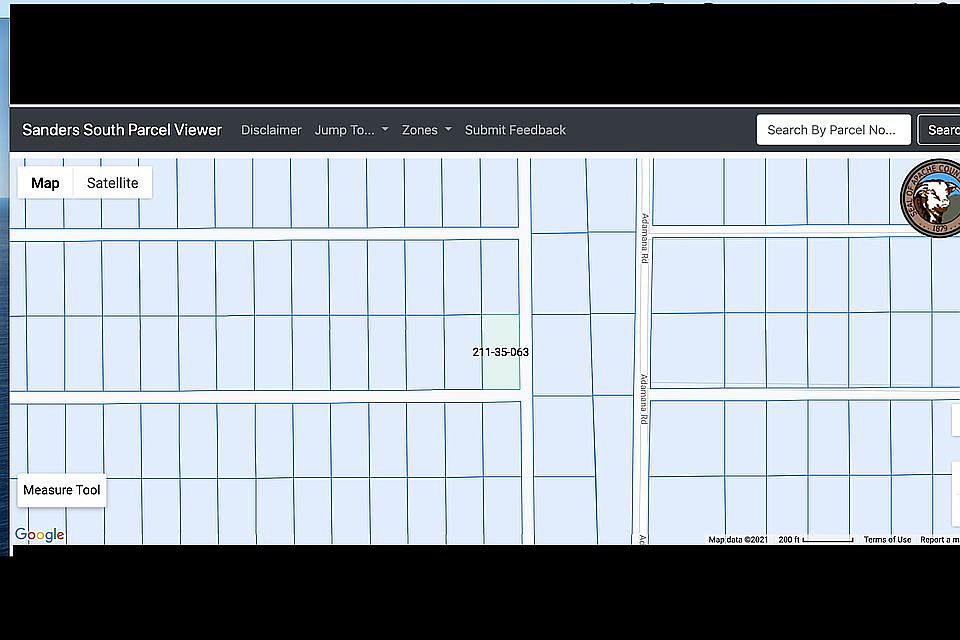This screenshot has width=960, height=640.
Task: Click the Map data ©2021 attribution text
Action: (738, 540)
